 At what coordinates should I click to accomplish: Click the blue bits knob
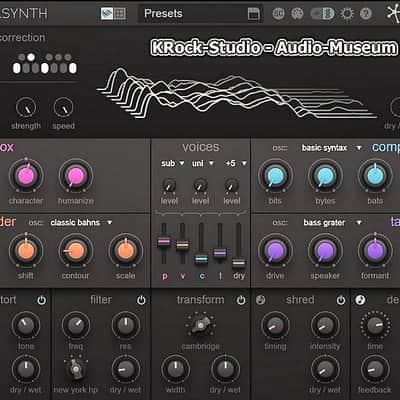click(275, 176)
